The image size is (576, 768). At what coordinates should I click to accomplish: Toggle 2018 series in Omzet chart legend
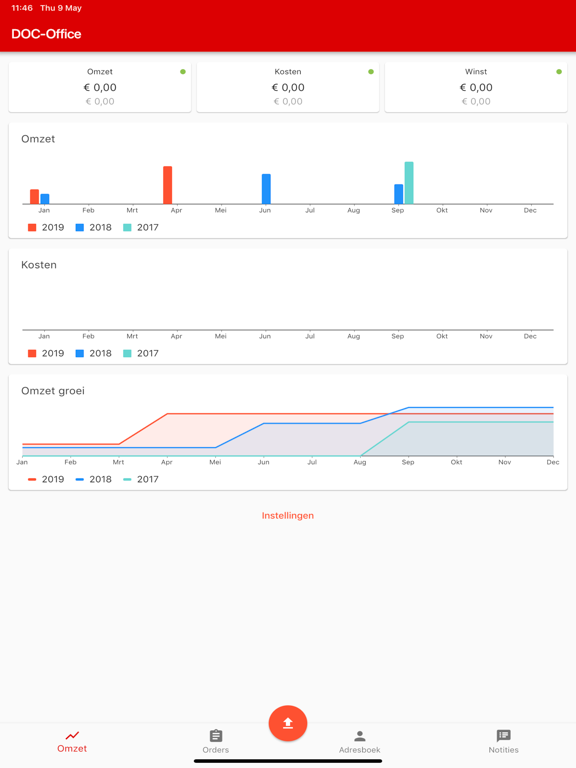[94, 227]
